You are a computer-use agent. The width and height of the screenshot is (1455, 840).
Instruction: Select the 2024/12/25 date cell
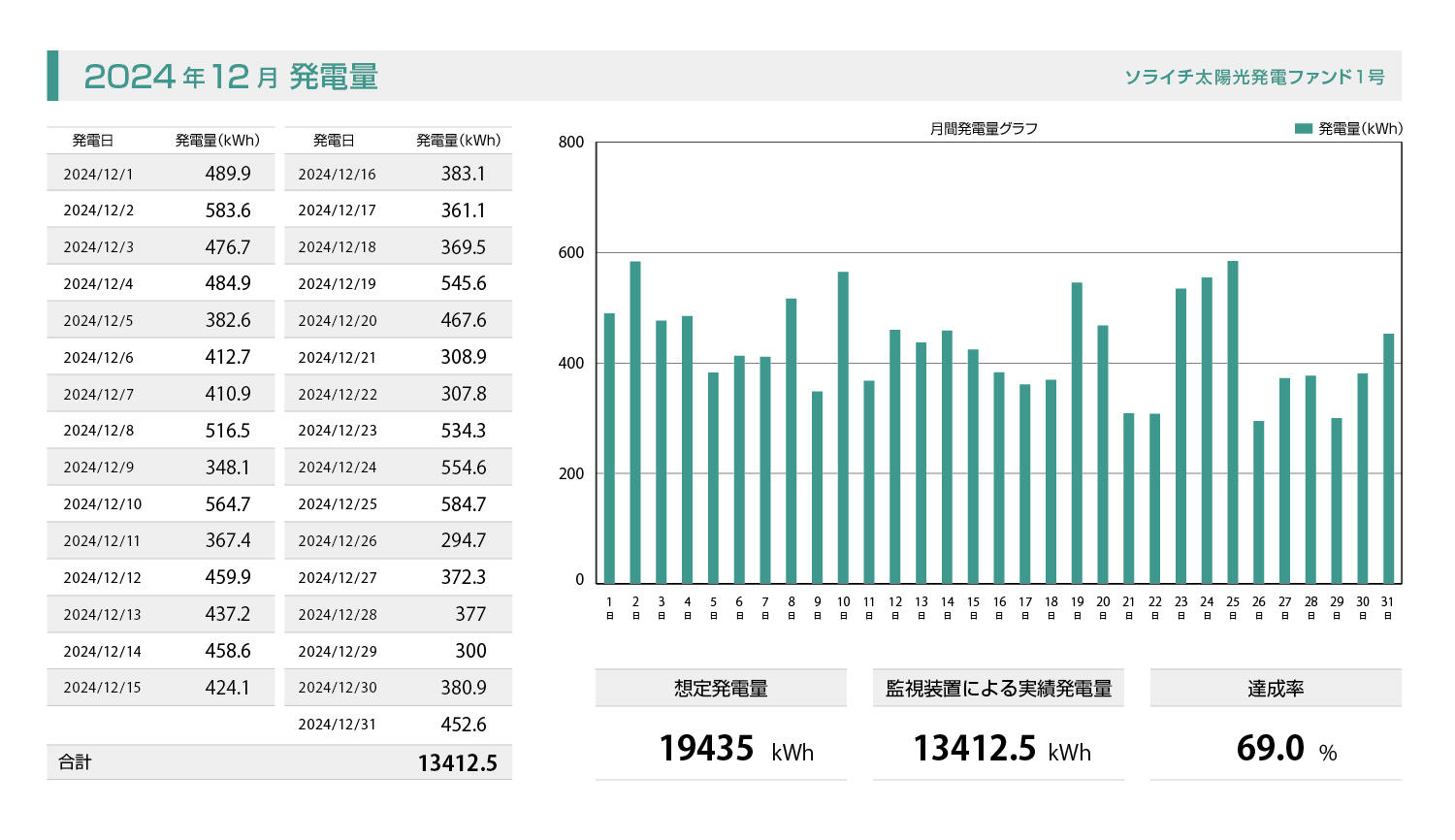[337, 504]
